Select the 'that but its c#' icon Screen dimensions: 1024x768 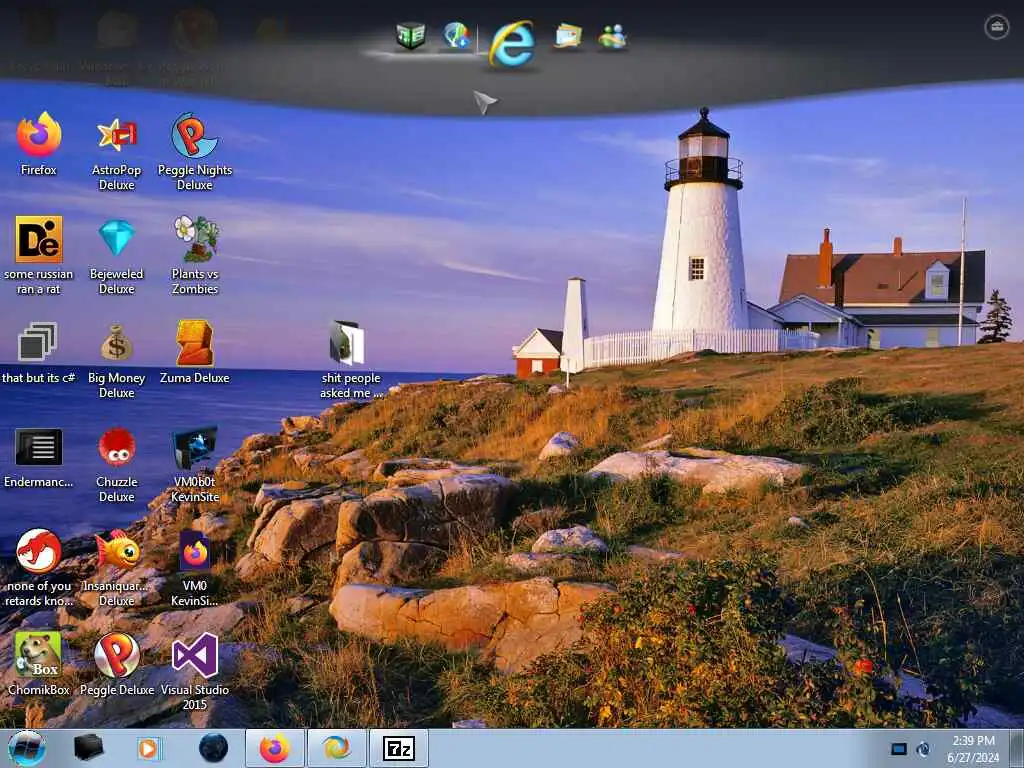[x=39, y=353]
